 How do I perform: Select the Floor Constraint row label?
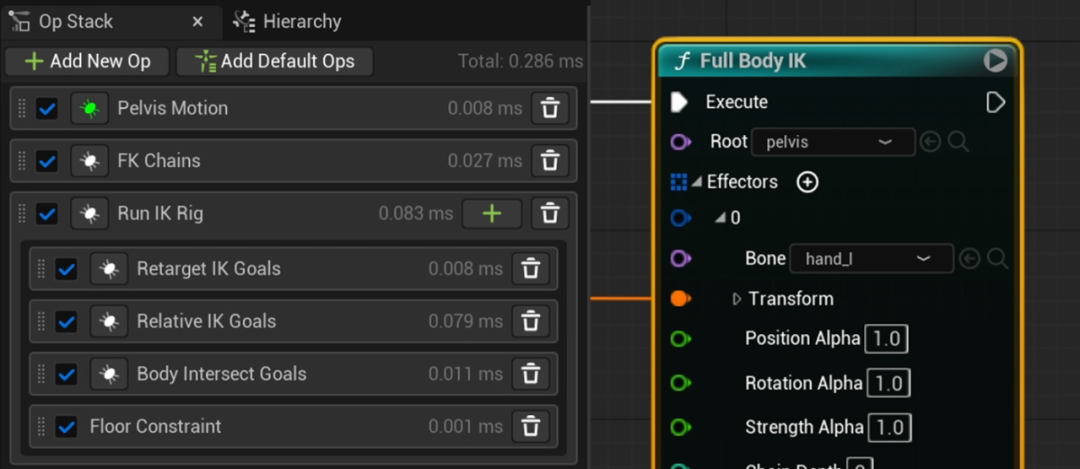(x=155, y=426)
